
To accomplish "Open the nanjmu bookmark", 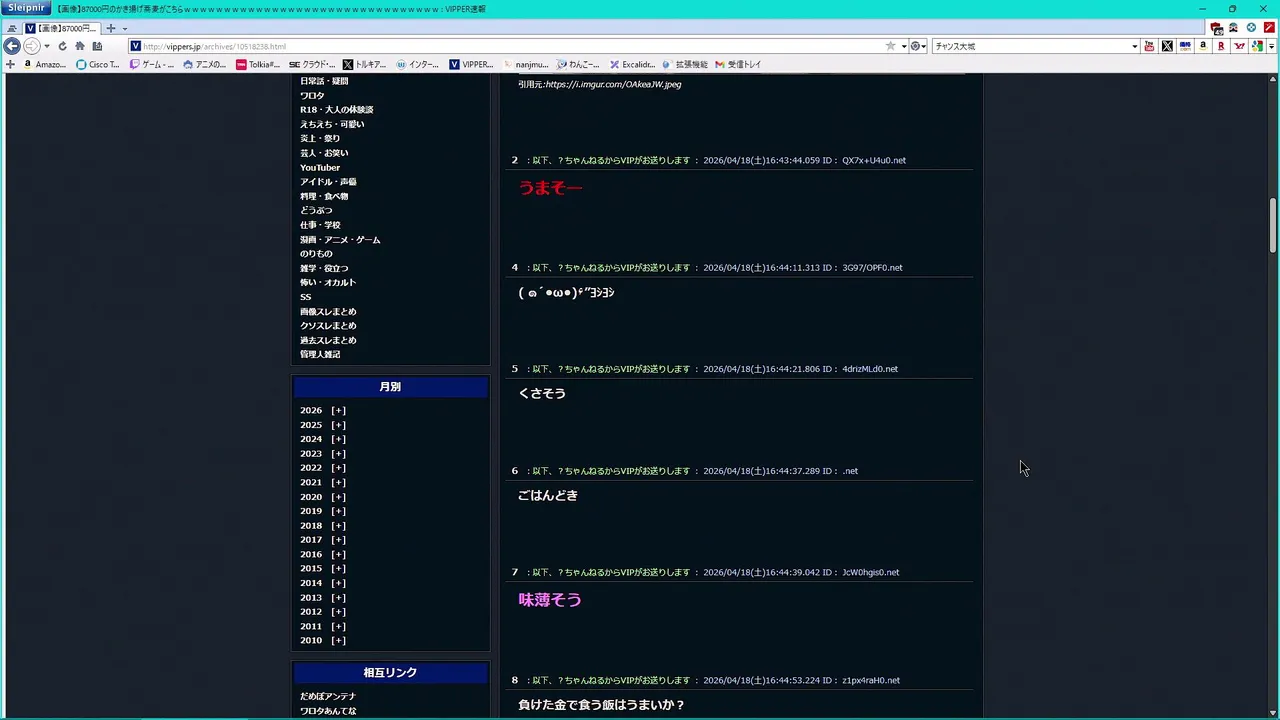I will pos(526,64).
